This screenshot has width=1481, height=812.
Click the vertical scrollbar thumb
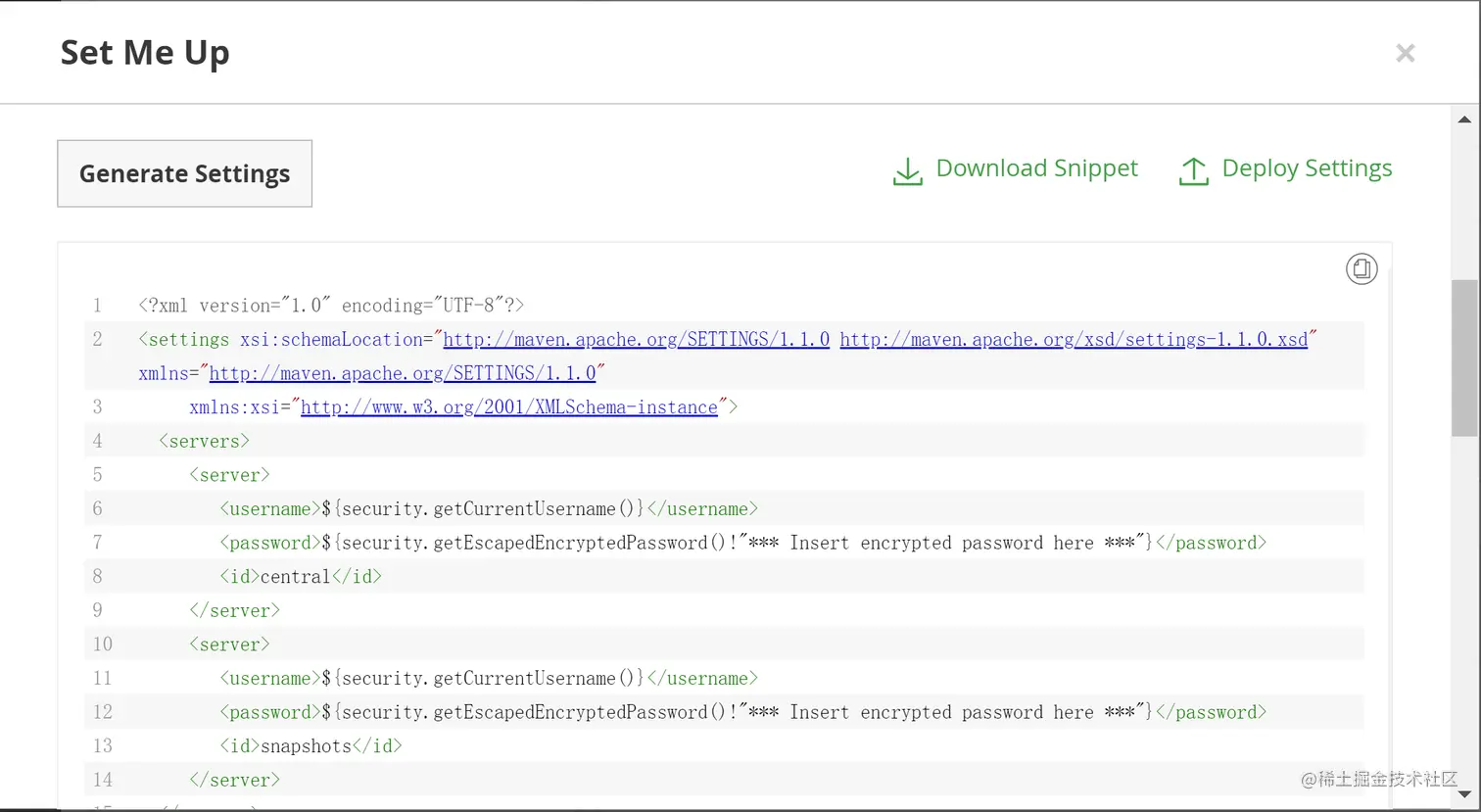point(1464,358)
